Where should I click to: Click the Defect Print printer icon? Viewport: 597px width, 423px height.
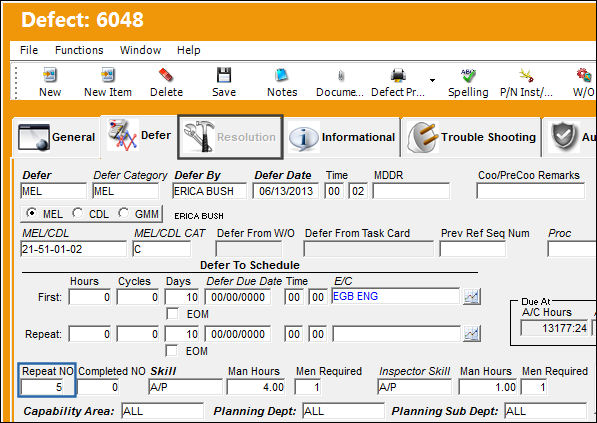(x=398, y=75)
